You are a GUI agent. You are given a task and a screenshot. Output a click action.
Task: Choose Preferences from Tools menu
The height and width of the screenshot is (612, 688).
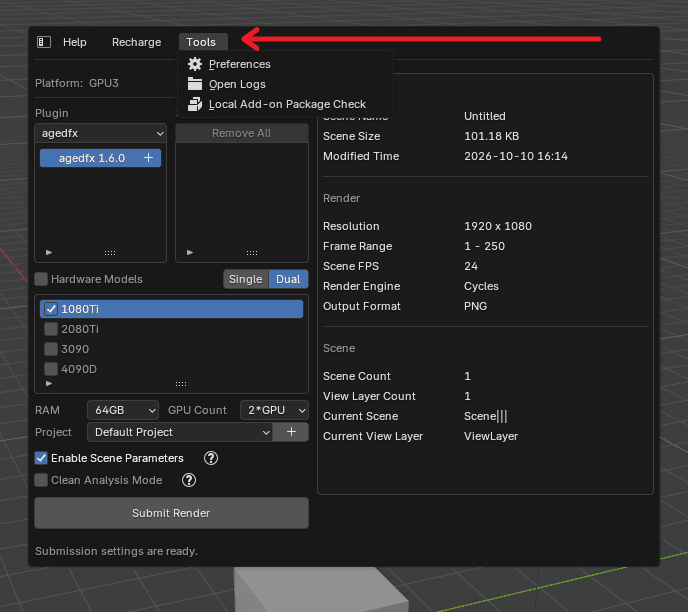pyautogui.click(x=285, y=64)
